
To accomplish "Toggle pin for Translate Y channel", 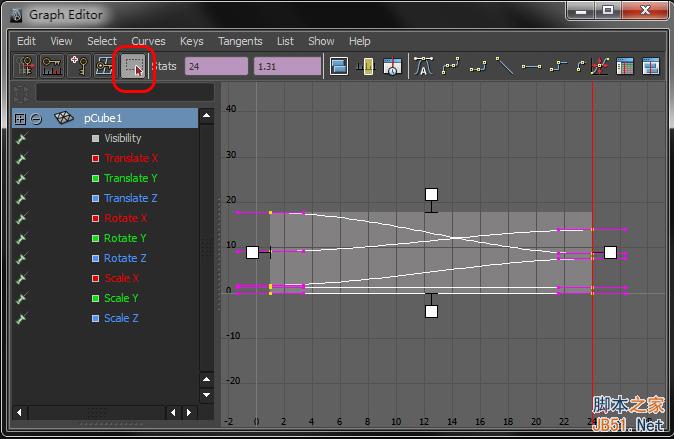I will [21, 178].
